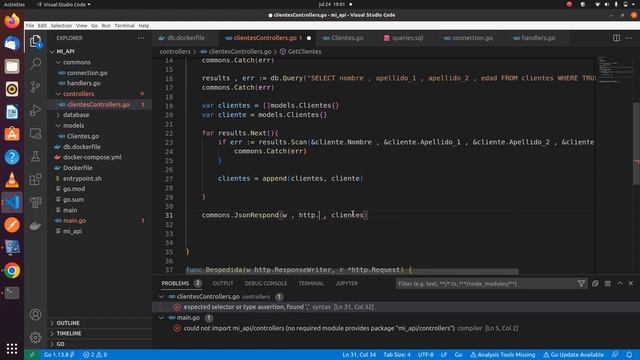Viewport: 640px width, 360px height.
Task: Open Explorer panel More Actions ellipsis
Action: (141, 38)
